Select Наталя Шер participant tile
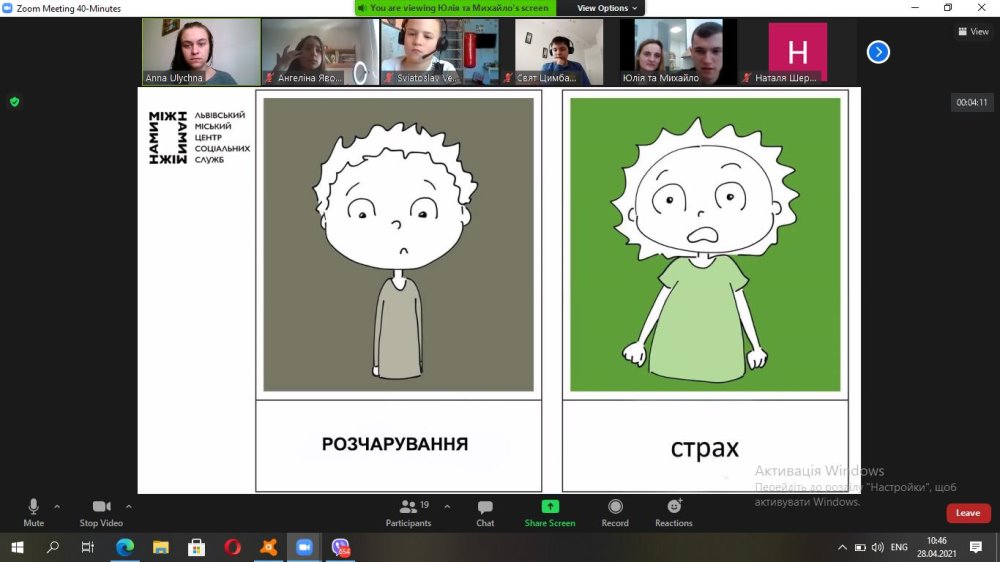Screen dimensions: 1000x562 [797, 52]
